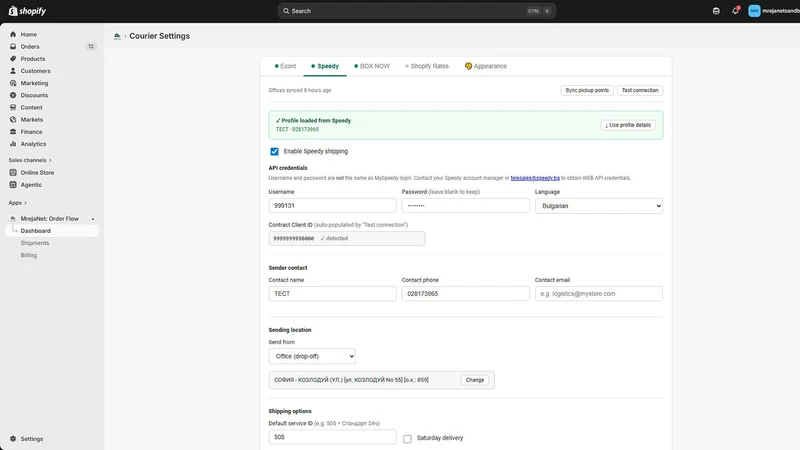
Task: Open Shipments in the app menu
Action: point(35,243)
